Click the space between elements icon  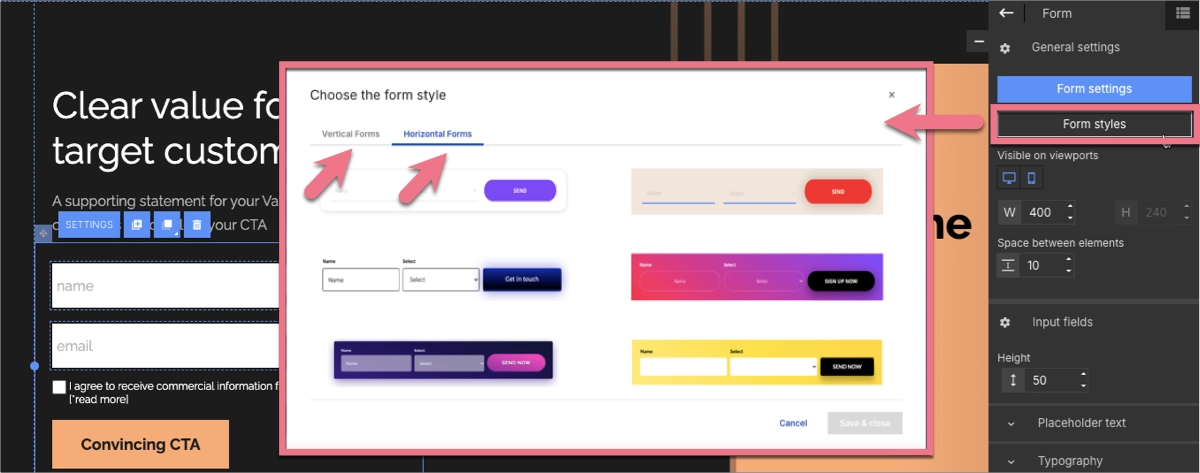point(1008,265)
